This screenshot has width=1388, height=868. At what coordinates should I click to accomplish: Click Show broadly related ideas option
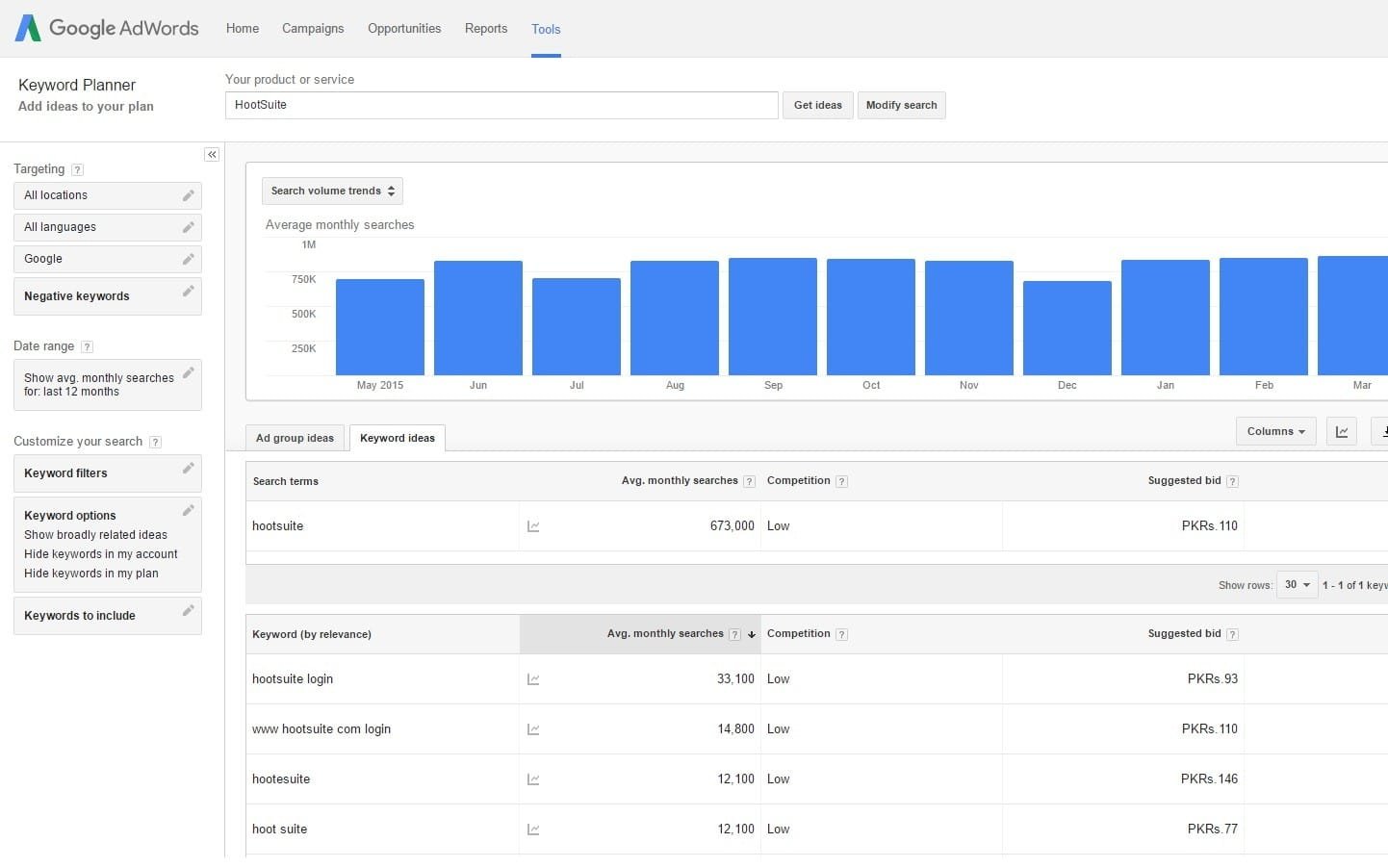pyautogui.click(x=95, y=535)
